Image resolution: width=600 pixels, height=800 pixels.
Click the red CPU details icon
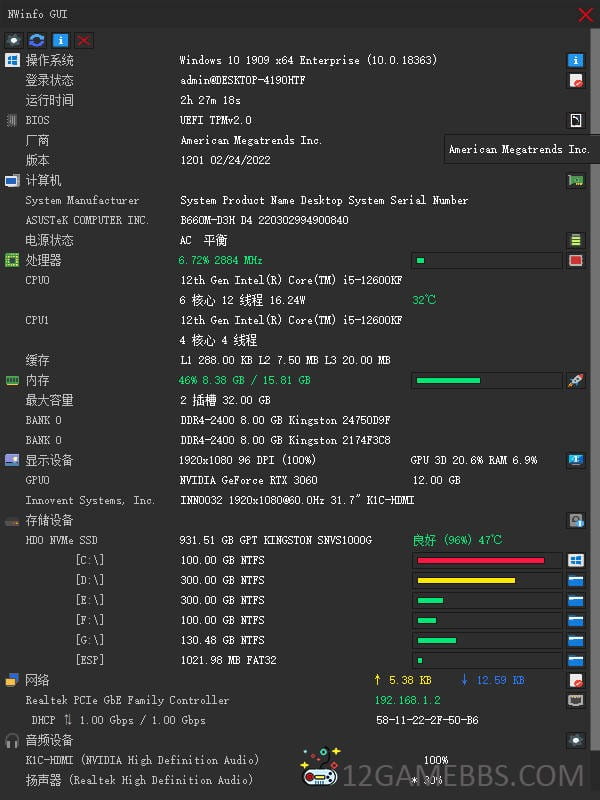pyautogui.click(x=575, y=260)
